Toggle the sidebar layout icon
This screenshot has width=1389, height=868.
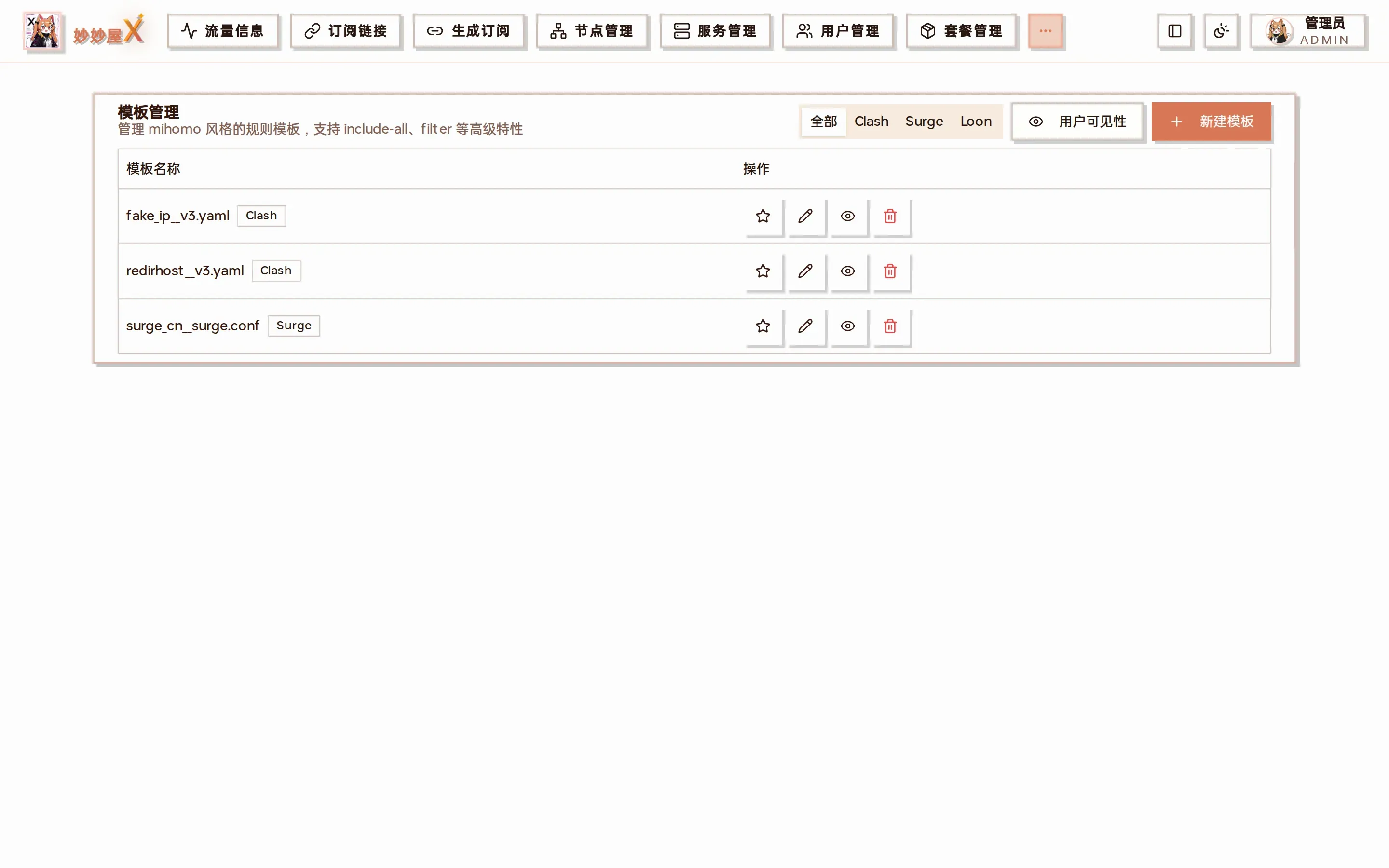[x=1174, y=31]
